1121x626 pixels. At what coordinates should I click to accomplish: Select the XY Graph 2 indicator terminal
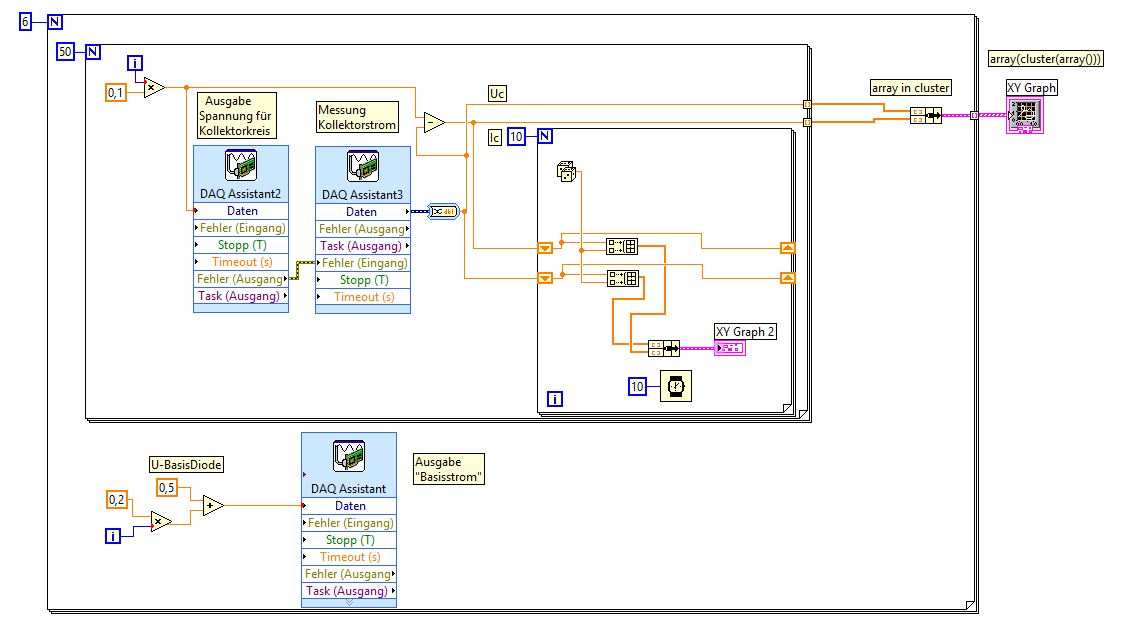click(x=730, y=348)
